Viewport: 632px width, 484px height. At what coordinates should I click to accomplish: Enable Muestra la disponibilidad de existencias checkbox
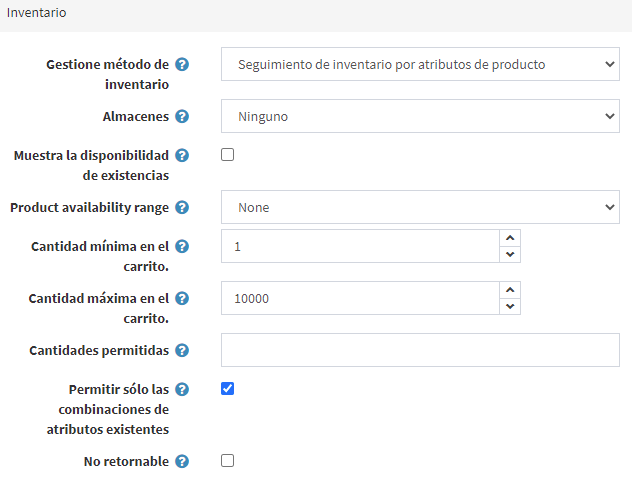[227, 155]
